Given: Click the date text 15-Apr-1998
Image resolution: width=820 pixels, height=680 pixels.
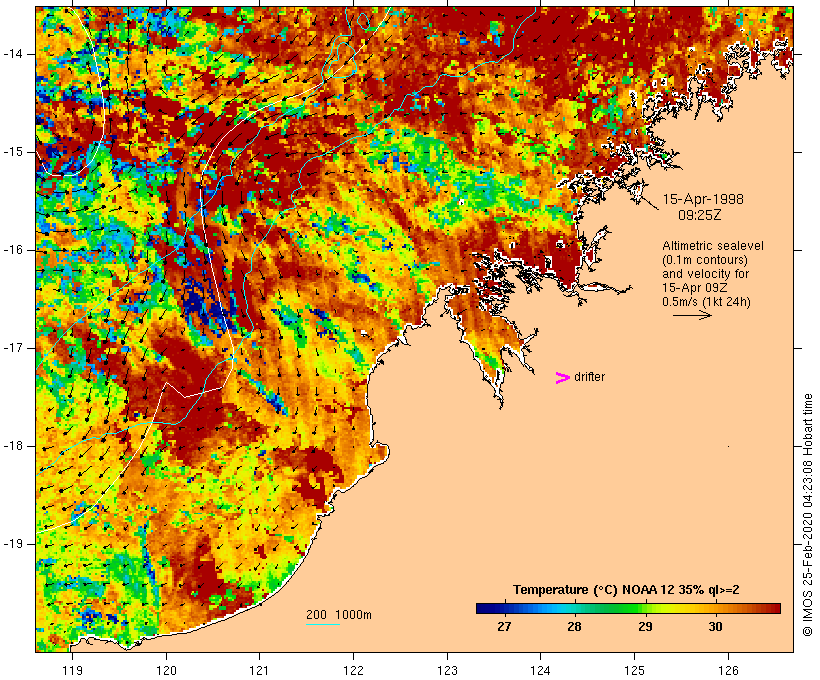Looking at the screenshot, I should pyautogui.click(x=703, y=199).
